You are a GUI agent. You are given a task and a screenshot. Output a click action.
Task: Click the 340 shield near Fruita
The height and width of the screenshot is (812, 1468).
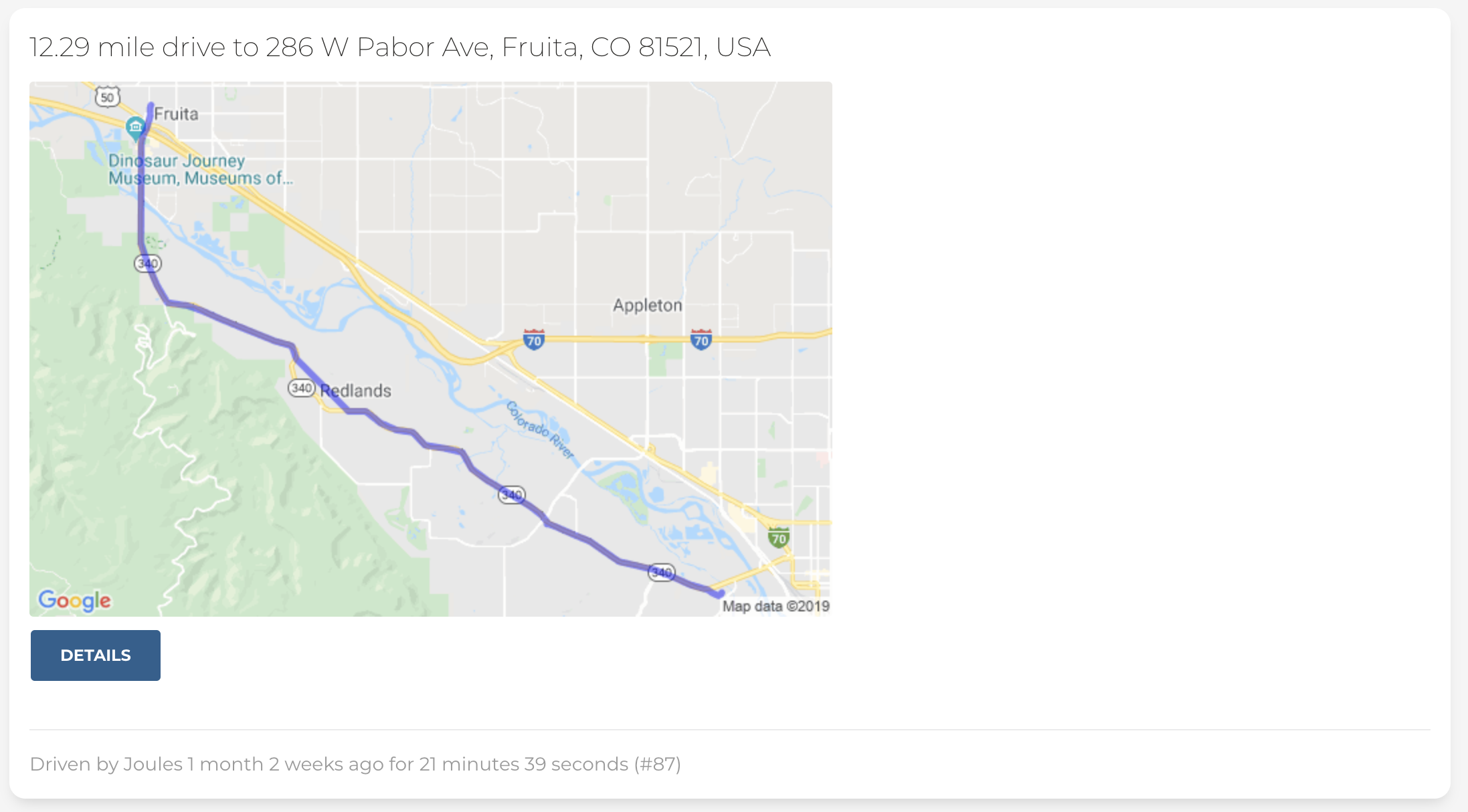pos(148,263)
